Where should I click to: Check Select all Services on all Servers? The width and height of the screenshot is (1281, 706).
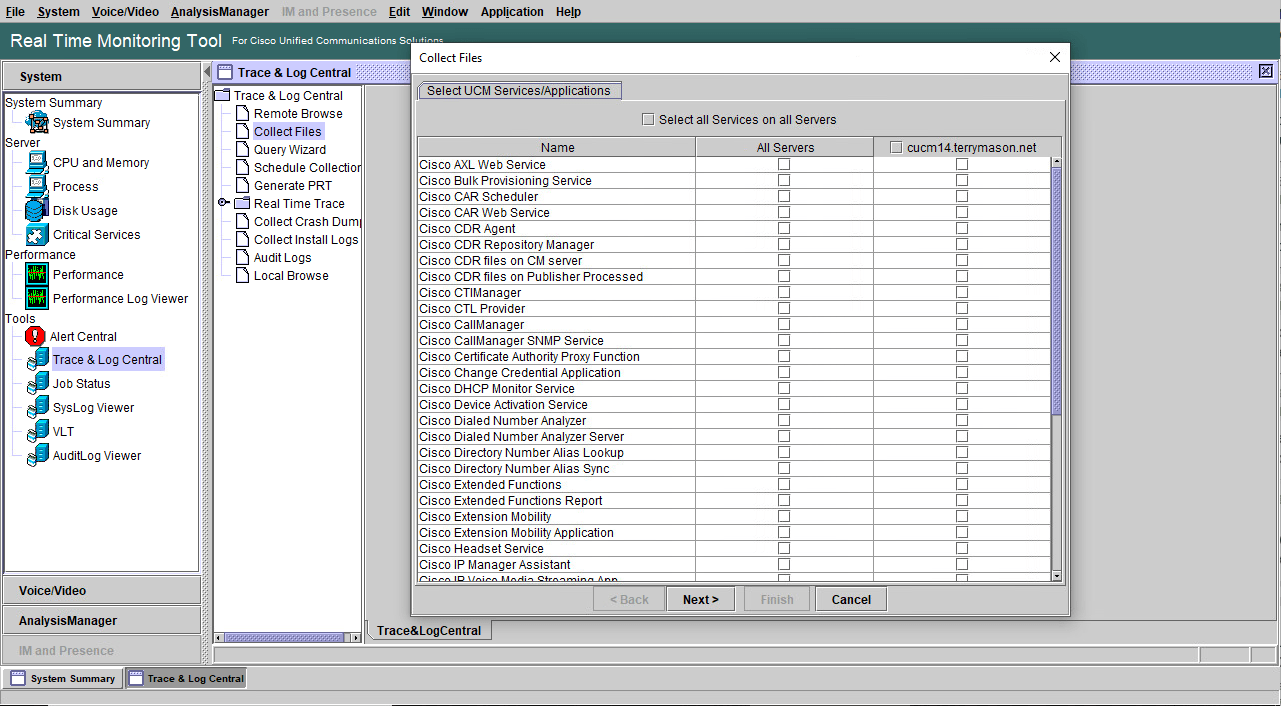(x=648, y=120)
